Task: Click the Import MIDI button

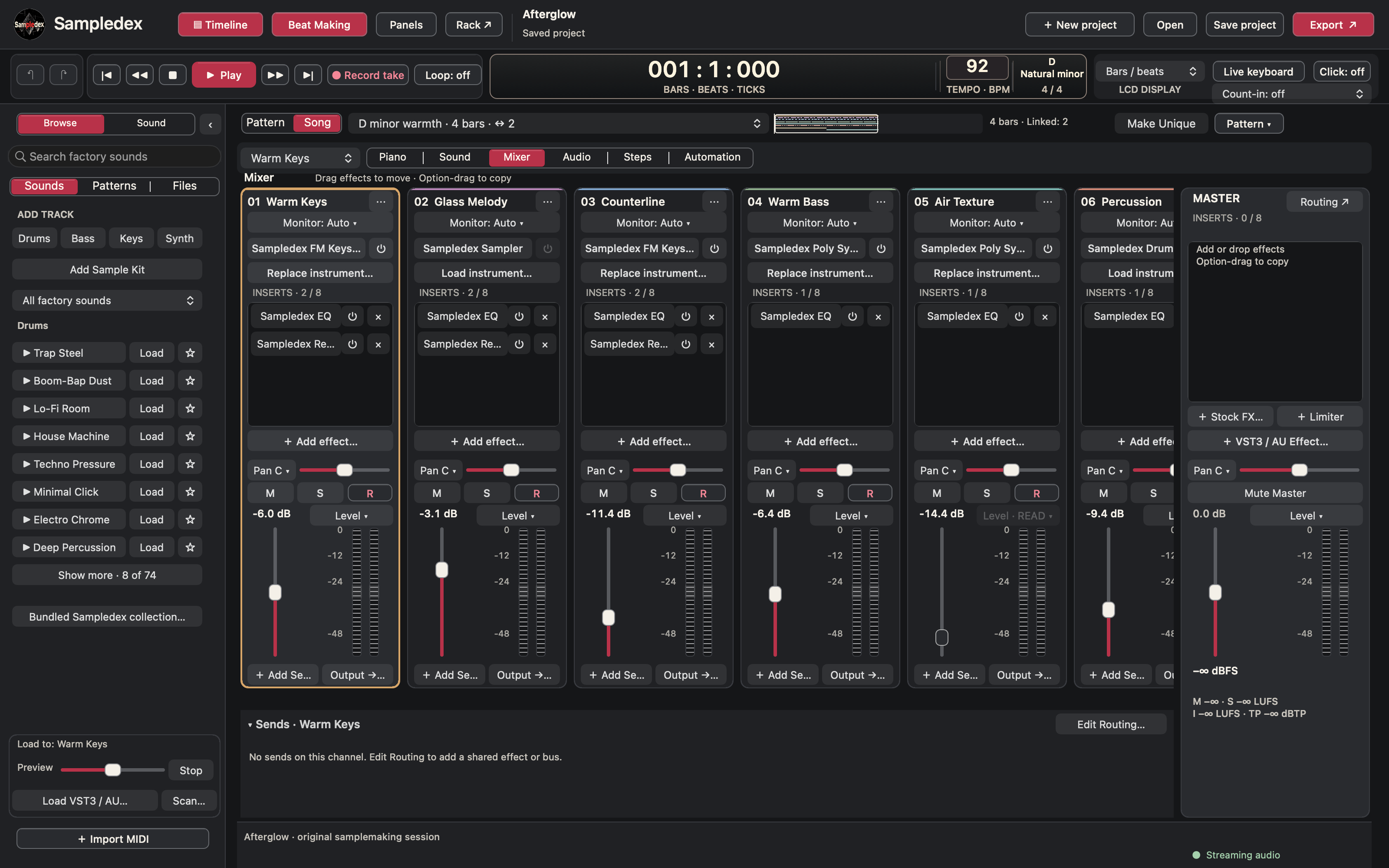Action: pos(113,839)
